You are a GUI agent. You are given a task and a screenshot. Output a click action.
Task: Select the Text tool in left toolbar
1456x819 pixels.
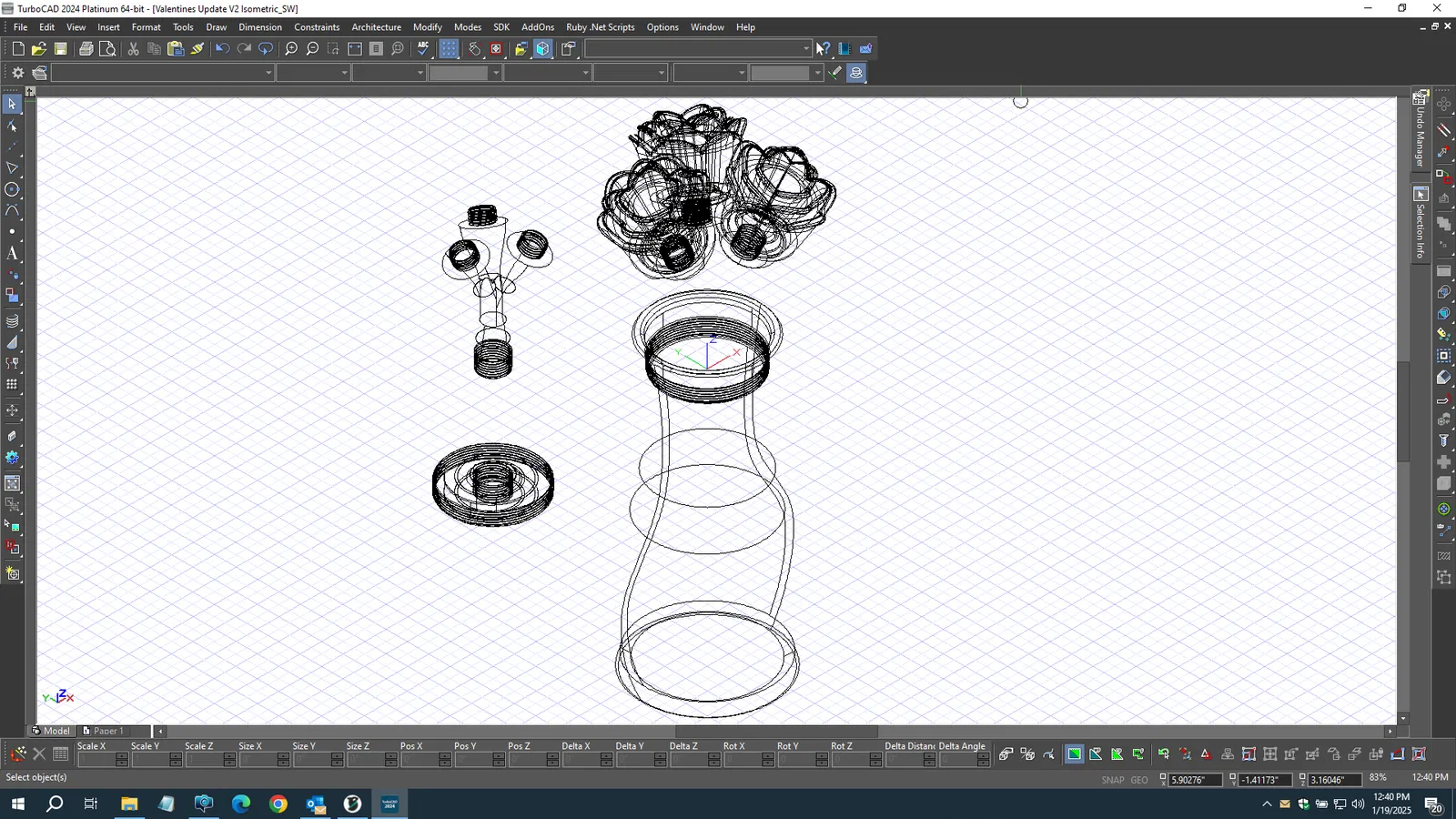(x=12, y=254)
